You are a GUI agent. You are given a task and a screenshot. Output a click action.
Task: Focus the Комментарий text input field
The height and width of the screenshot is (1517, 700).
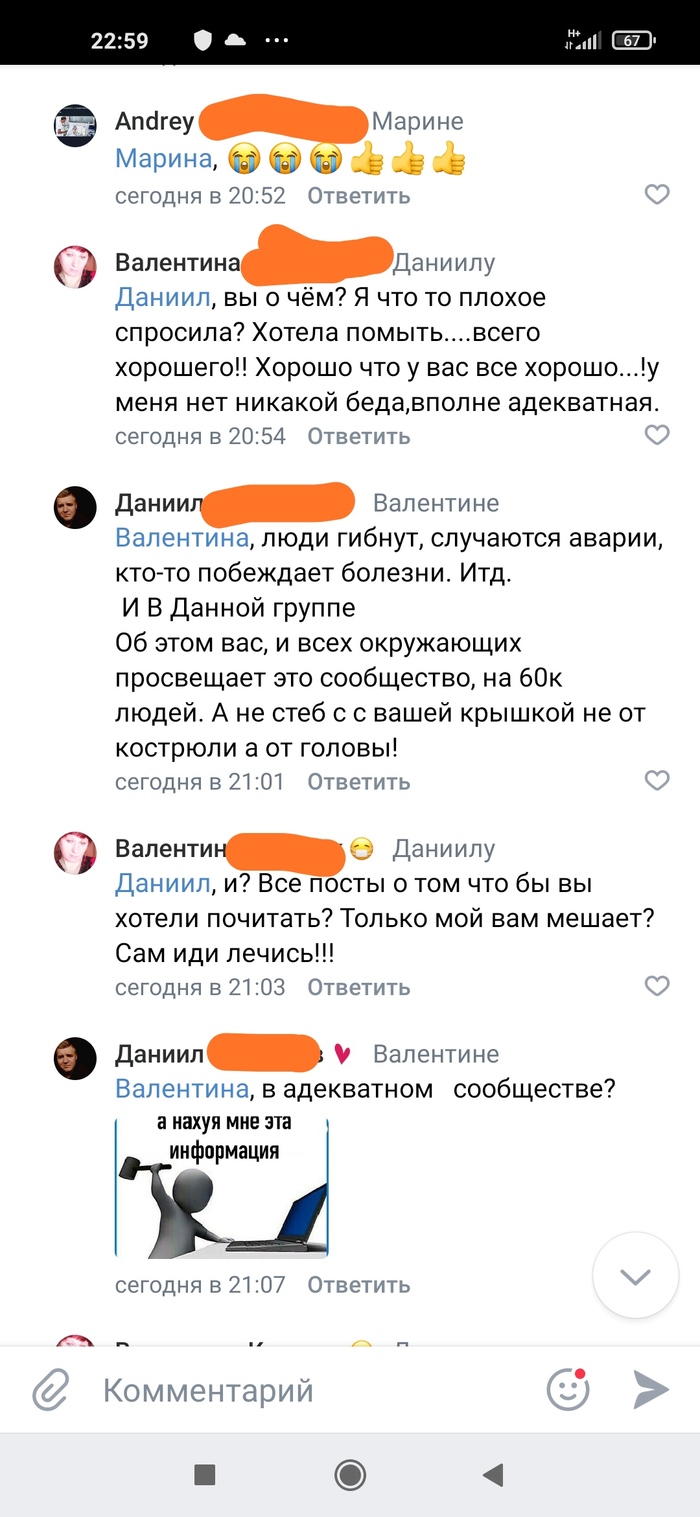(x=300, y=1390)
